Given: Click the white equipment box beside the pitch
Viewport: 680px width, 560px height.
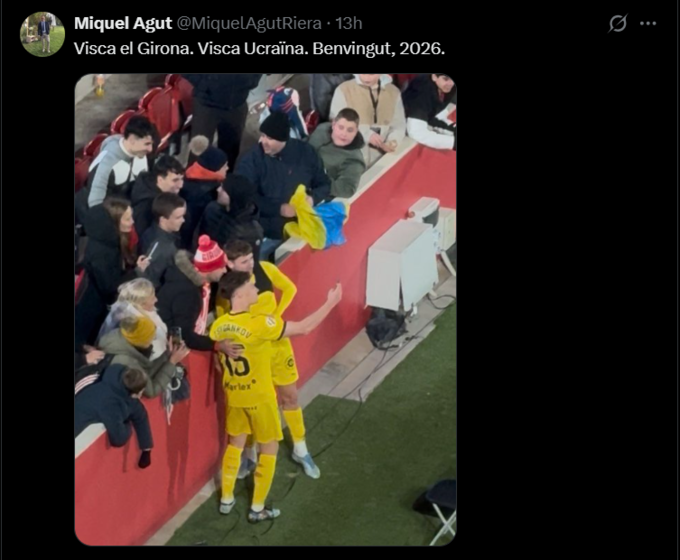Looking at the screenshot, I should coord(402,265).
